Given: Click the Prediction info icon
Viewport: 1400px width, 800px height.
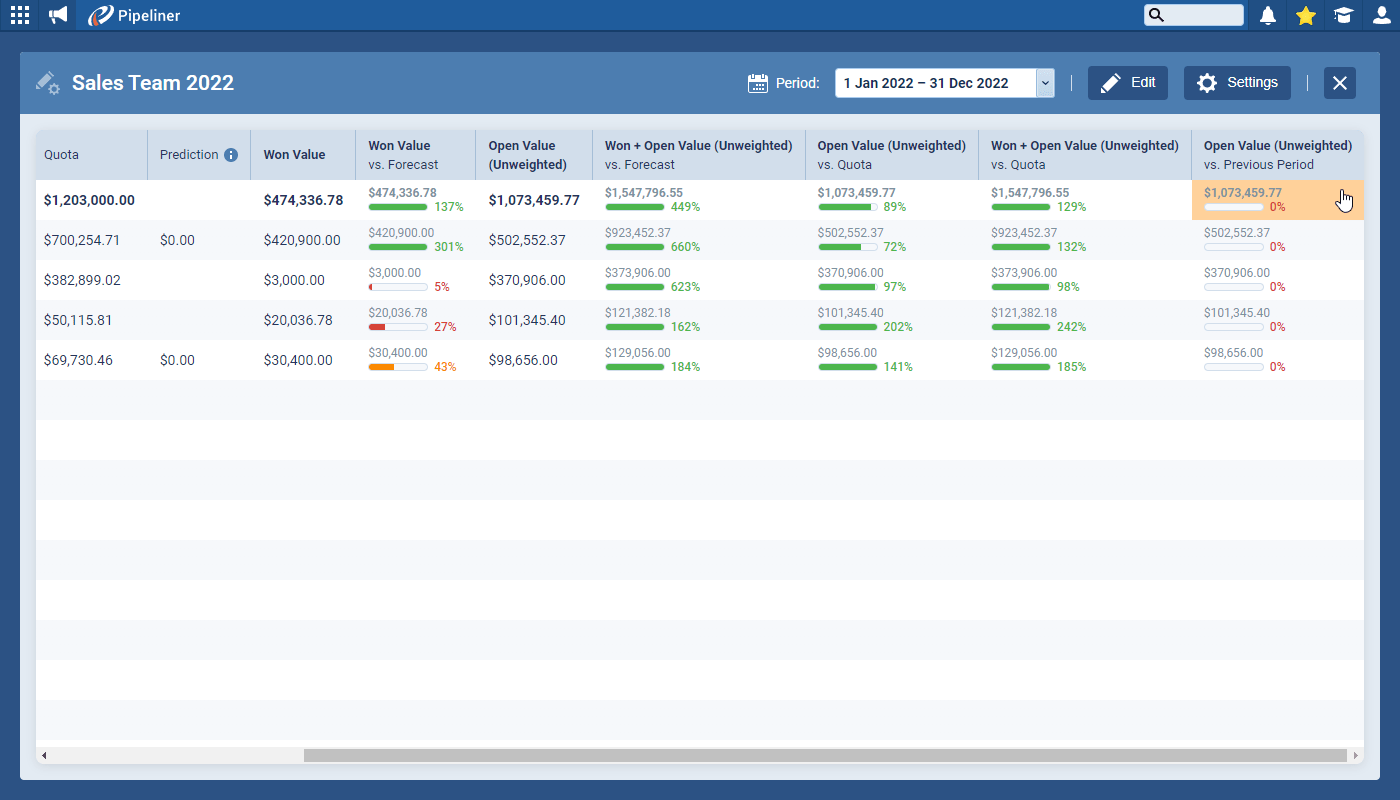Looking at the screenshot, I should click(x=231, y=154).
